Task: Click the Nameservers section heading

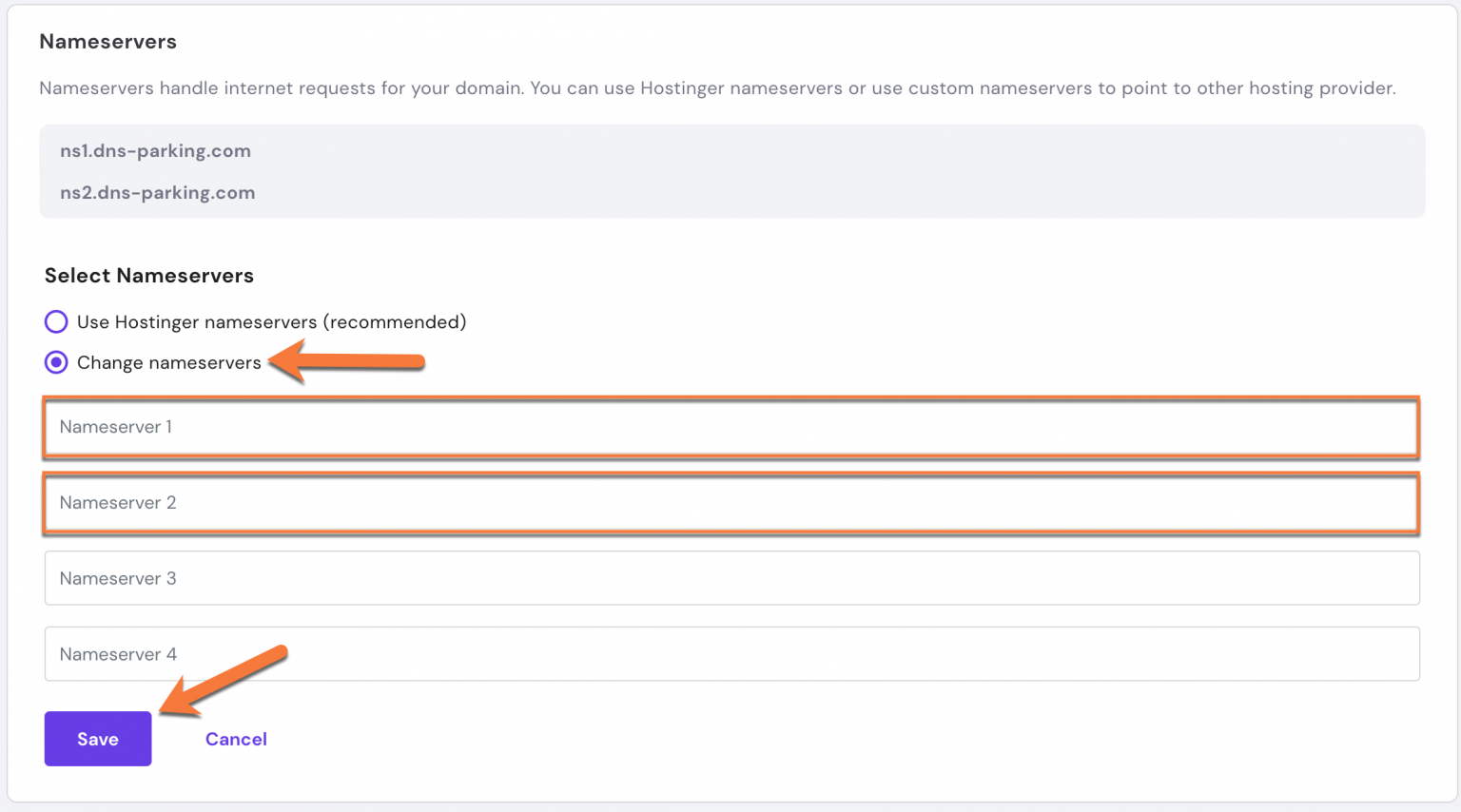Action: pyautogui.click(x=107, y=41)
